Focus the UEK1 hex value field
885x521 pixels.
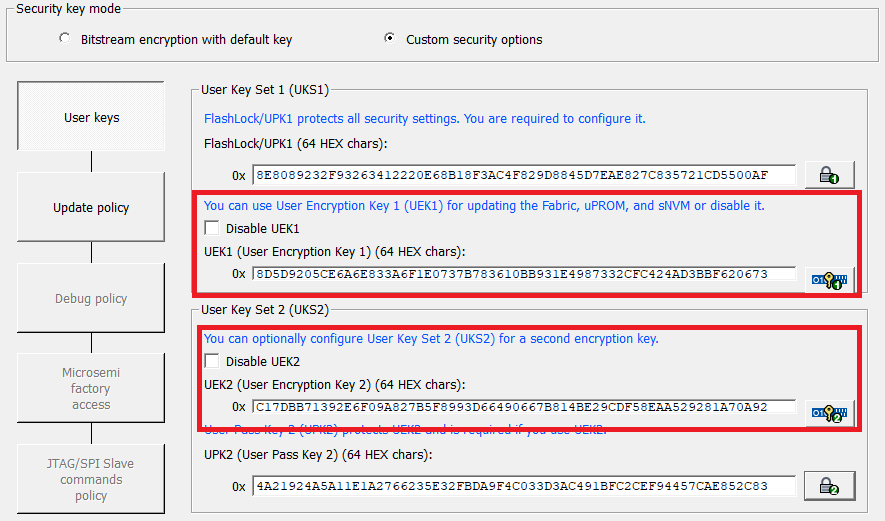524,274
